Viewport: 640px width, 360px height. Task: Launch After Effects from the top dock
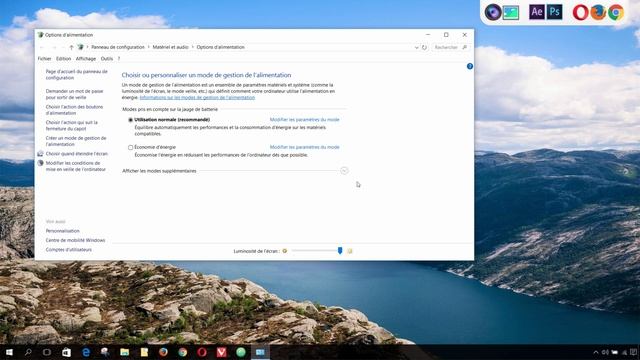[536, 12]
